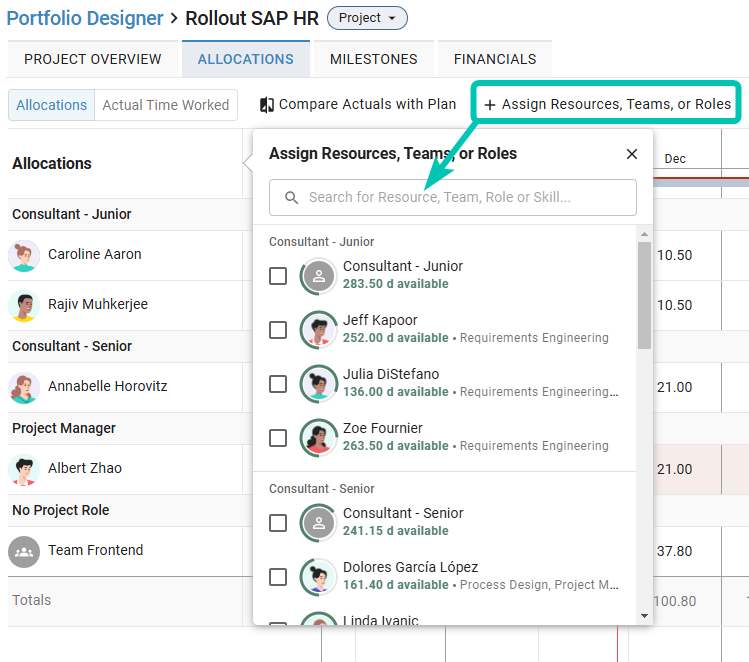
Task: Select Julia DiStefano's checkbox
Action: click(278, 384)
